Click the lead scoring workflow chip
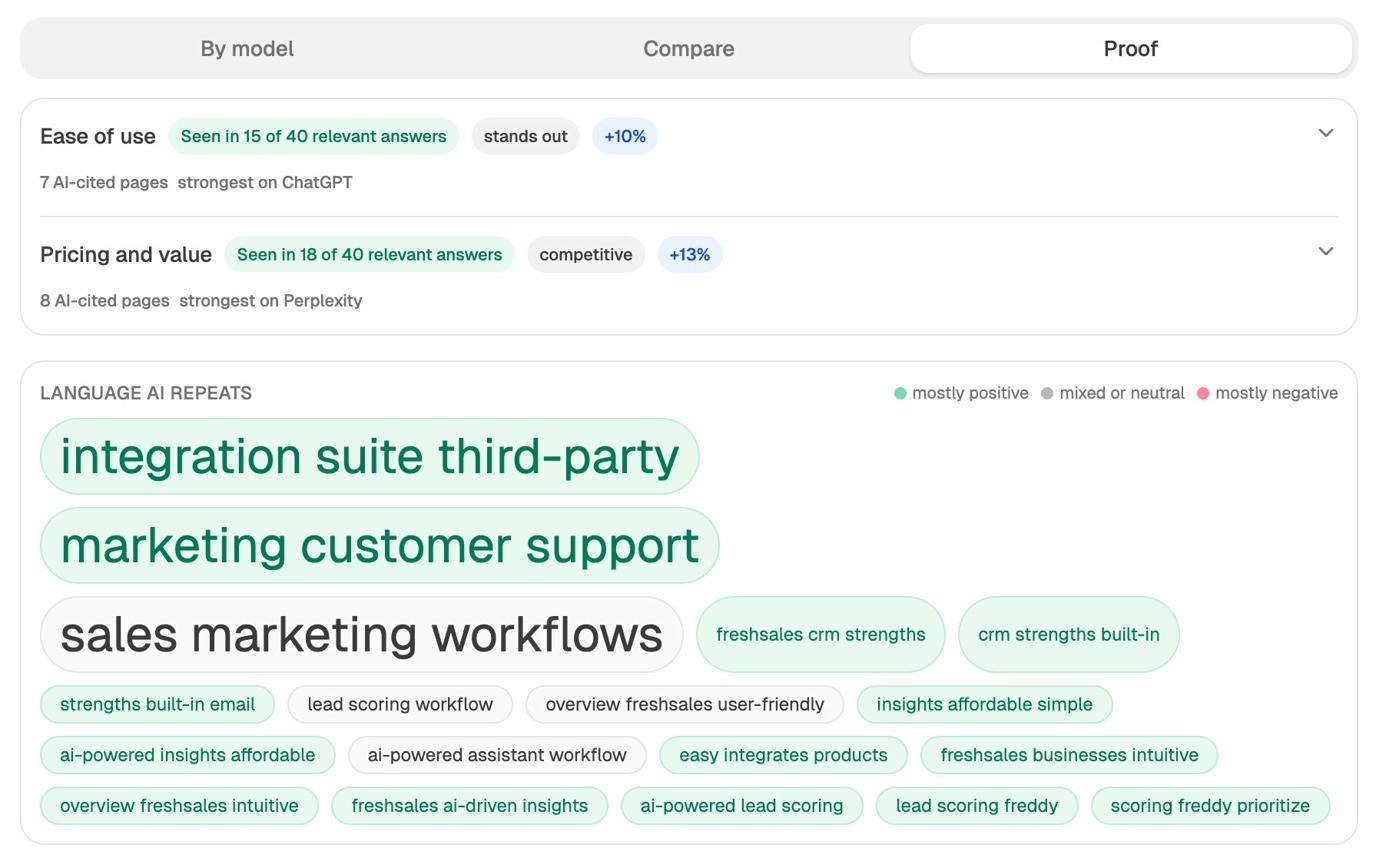The height and width of the screenshot is (868, 1400). pyautogui.click(x=400, y=704)
